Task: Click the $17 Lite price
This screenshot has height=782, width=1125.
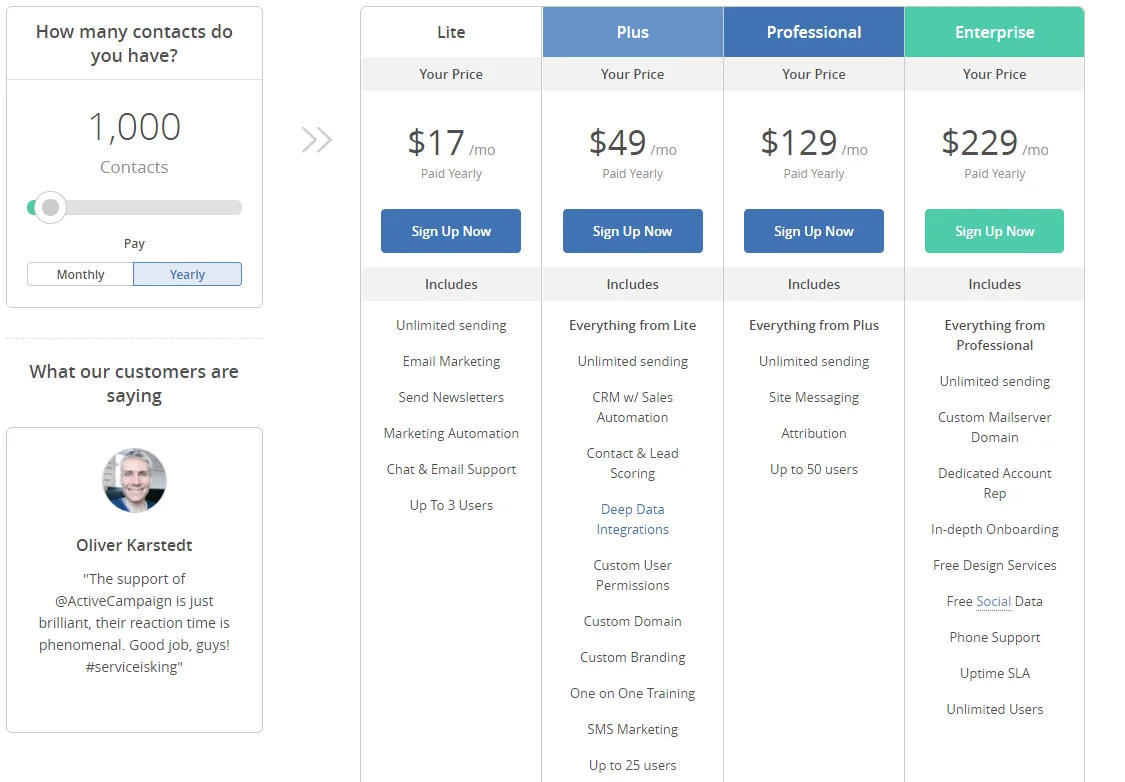Action: click(437, 143)
